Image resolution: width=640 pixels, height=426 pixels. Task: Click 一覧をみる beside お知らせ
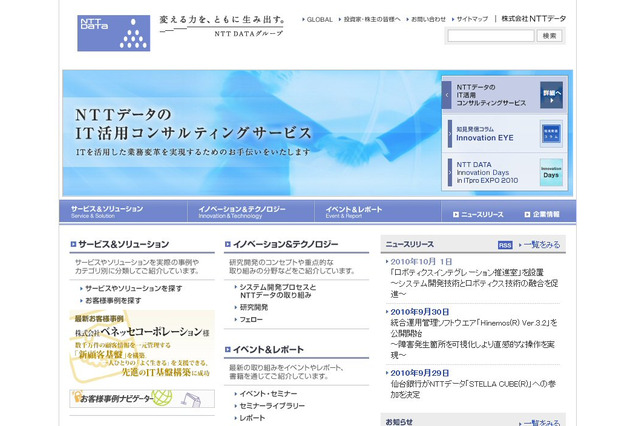tap(540, 423)
